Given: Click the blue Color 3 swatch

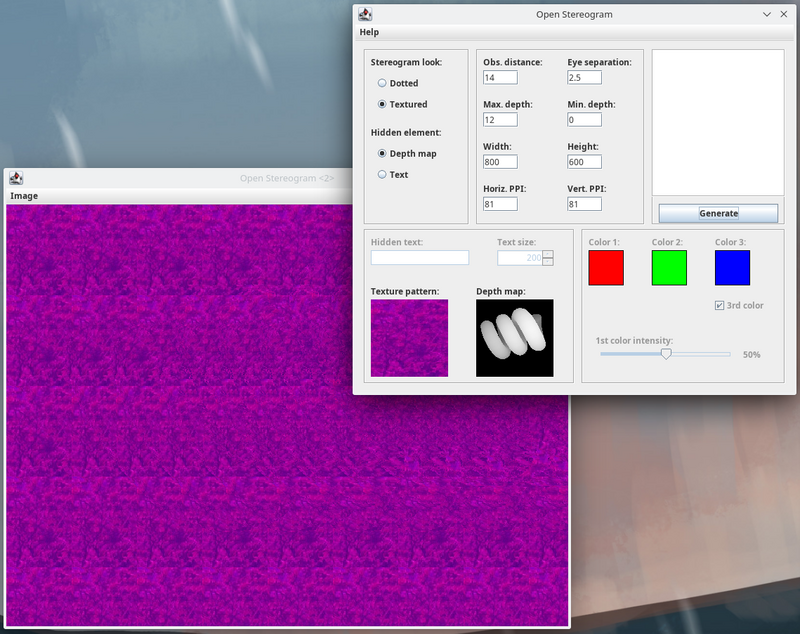Looking at the screenshot, I should (x=732, y=268).
